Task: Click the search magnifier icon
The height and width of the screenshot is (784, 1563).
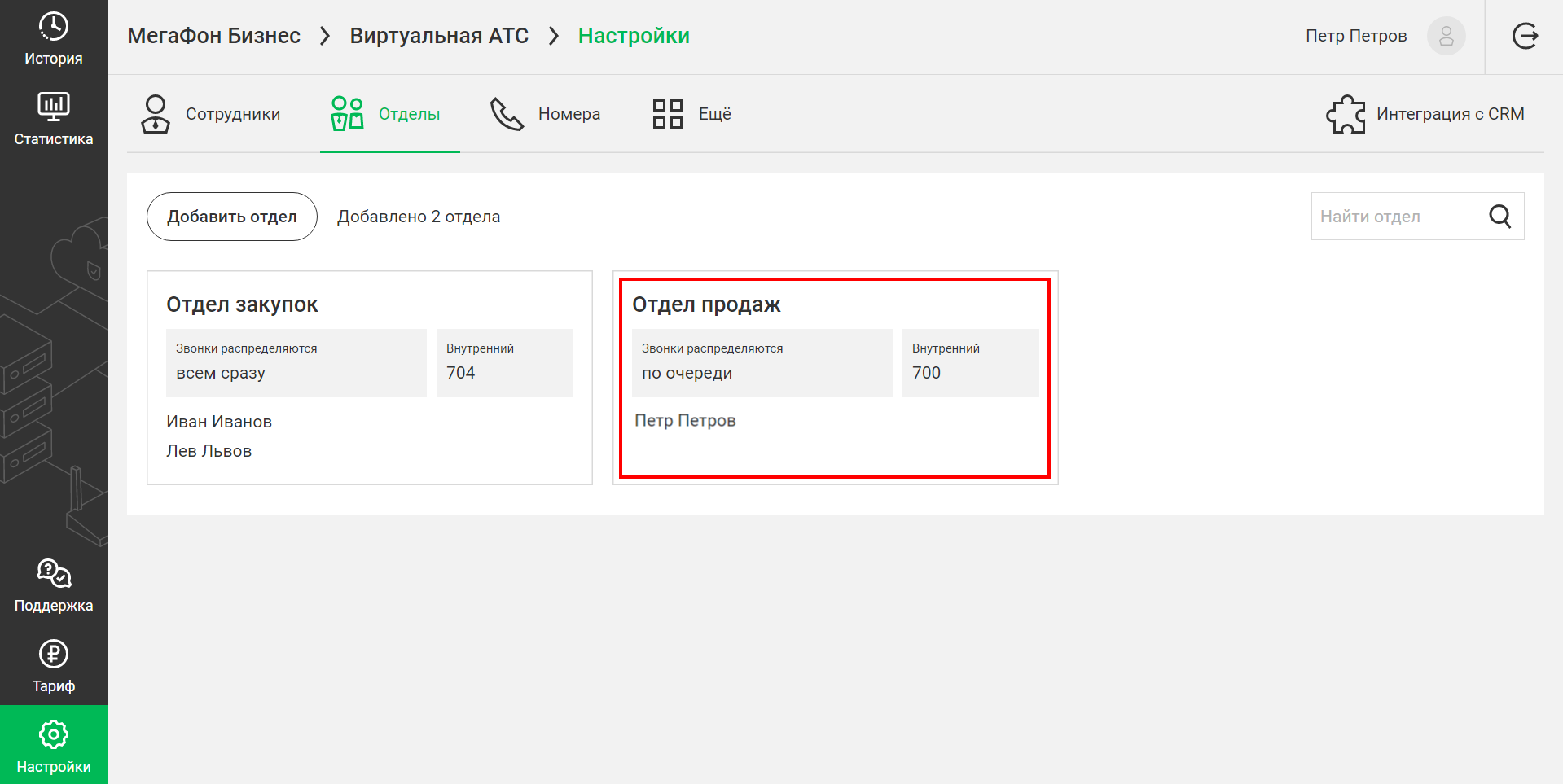Action: (1500, 217)
